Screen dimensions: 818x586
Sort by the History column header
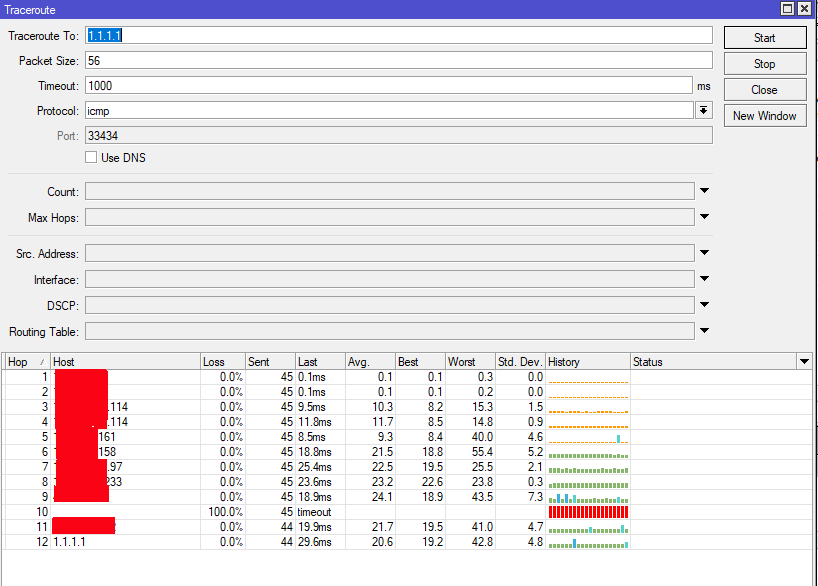tap(588, 362)
